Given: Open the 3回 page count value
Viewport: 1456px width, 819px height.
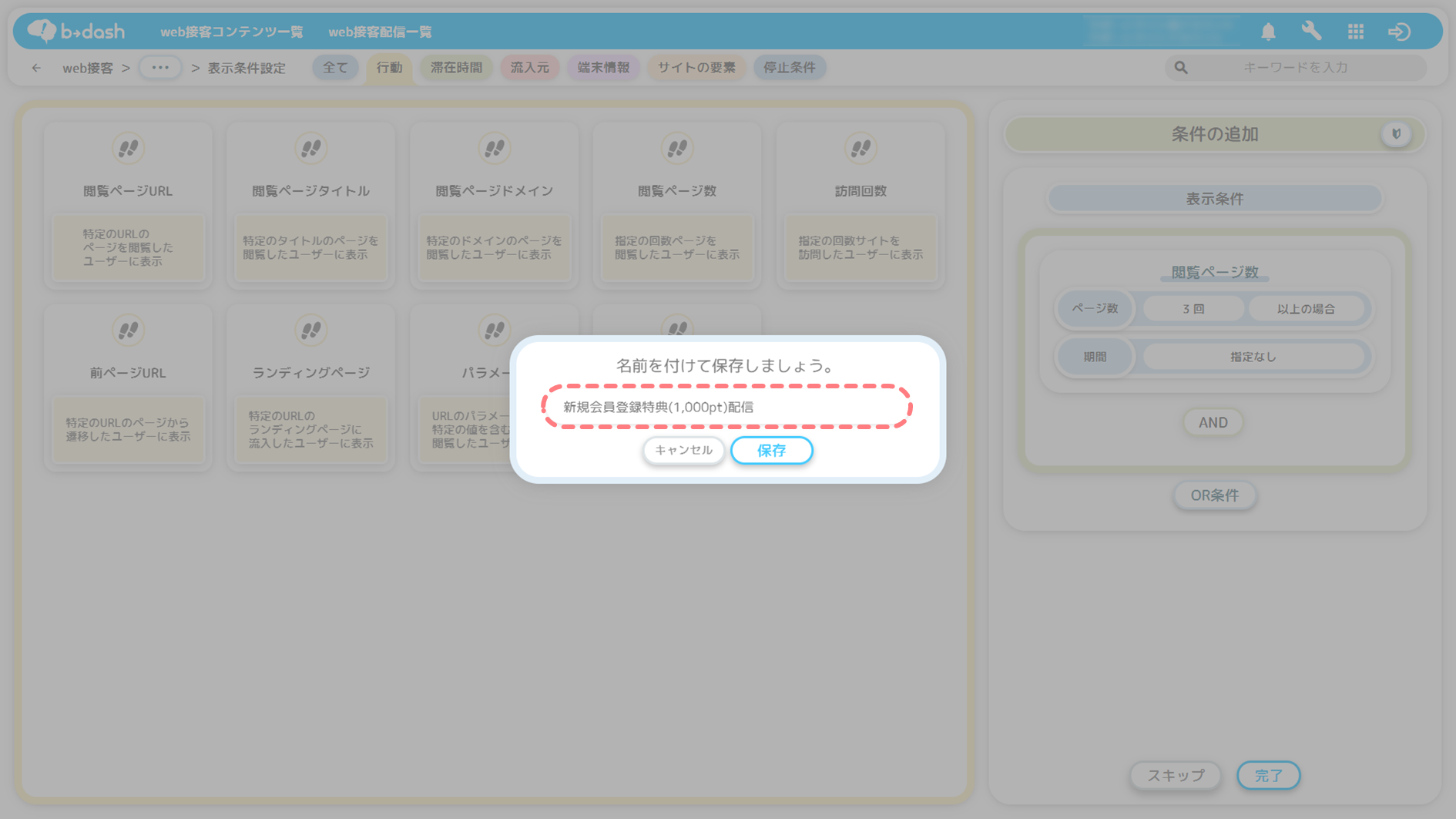Looking at the screenshot, I should [x=1193, y=309].
